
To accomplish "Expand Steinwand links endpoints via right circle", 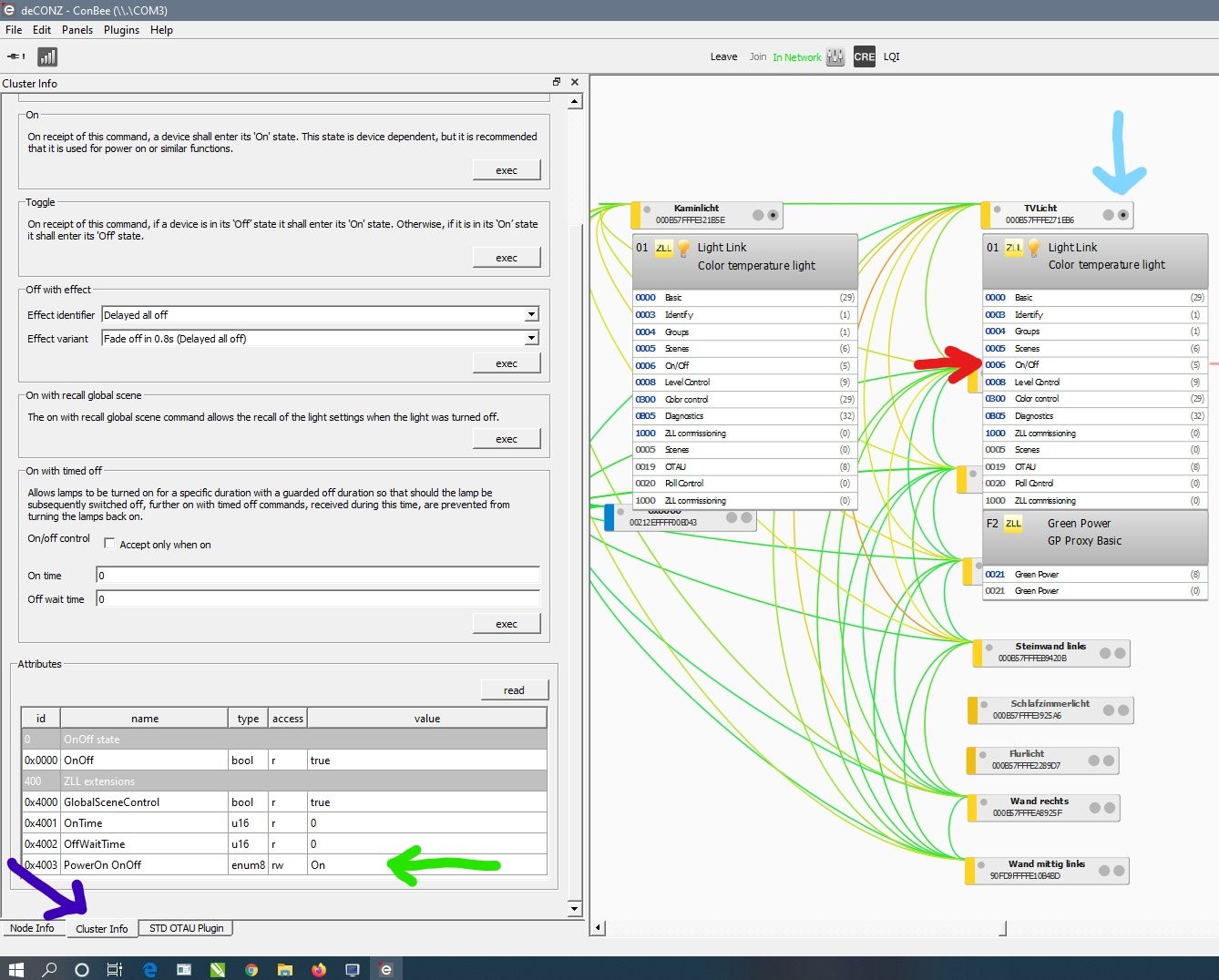I will pyautogui.click(x=1120, y=653).
